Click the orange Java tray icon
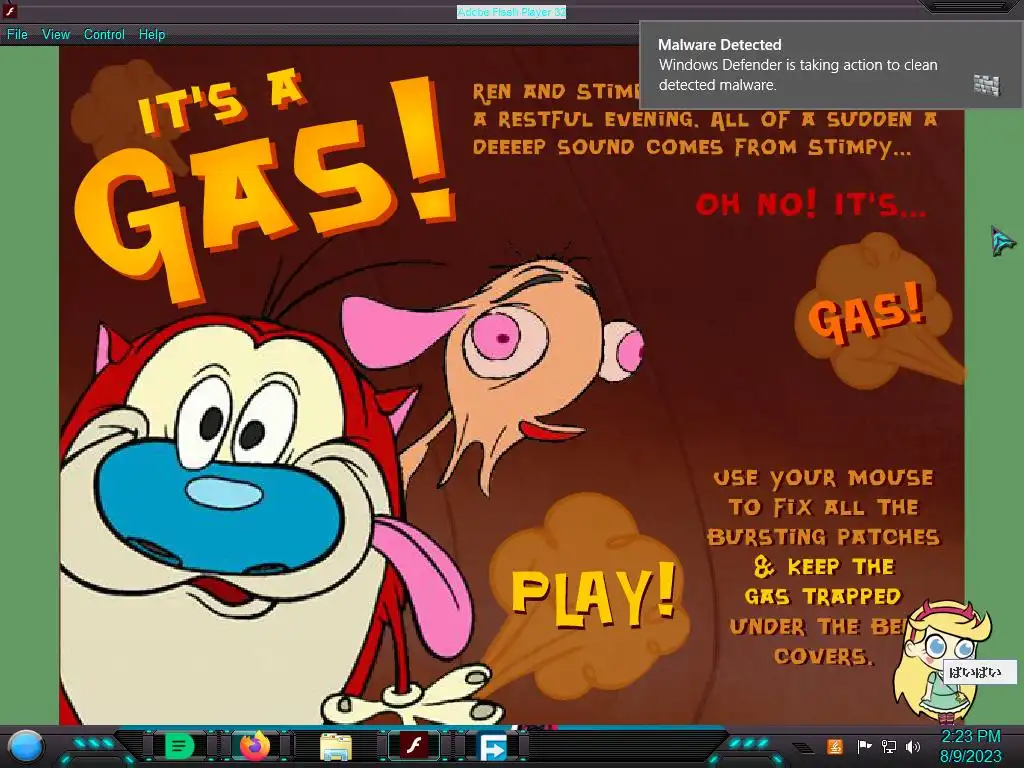1024x768 pixels. point(835,746)
